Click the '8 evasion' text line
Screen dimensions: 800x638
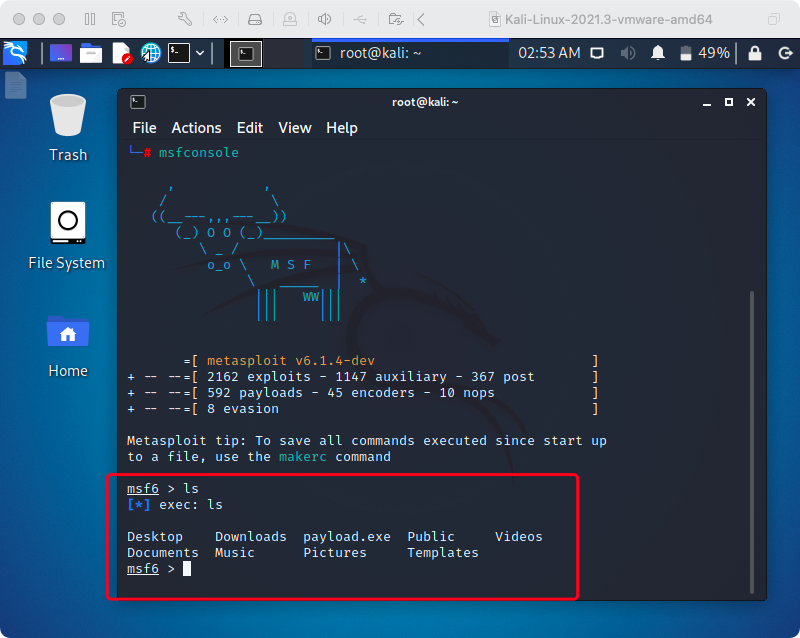click(243, 408)
